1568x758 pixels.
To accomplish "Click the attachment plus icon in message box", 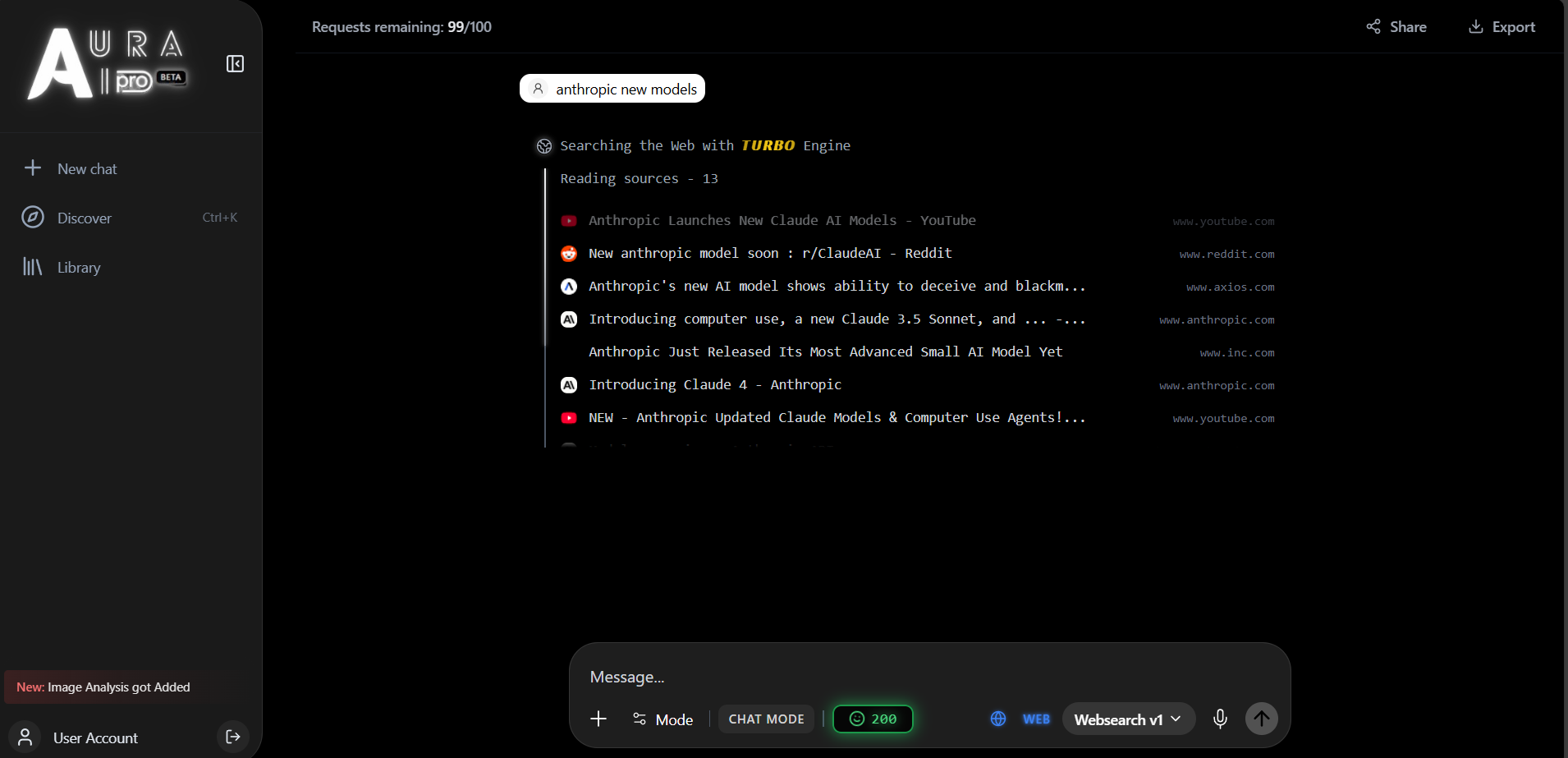I will [598, 719].
